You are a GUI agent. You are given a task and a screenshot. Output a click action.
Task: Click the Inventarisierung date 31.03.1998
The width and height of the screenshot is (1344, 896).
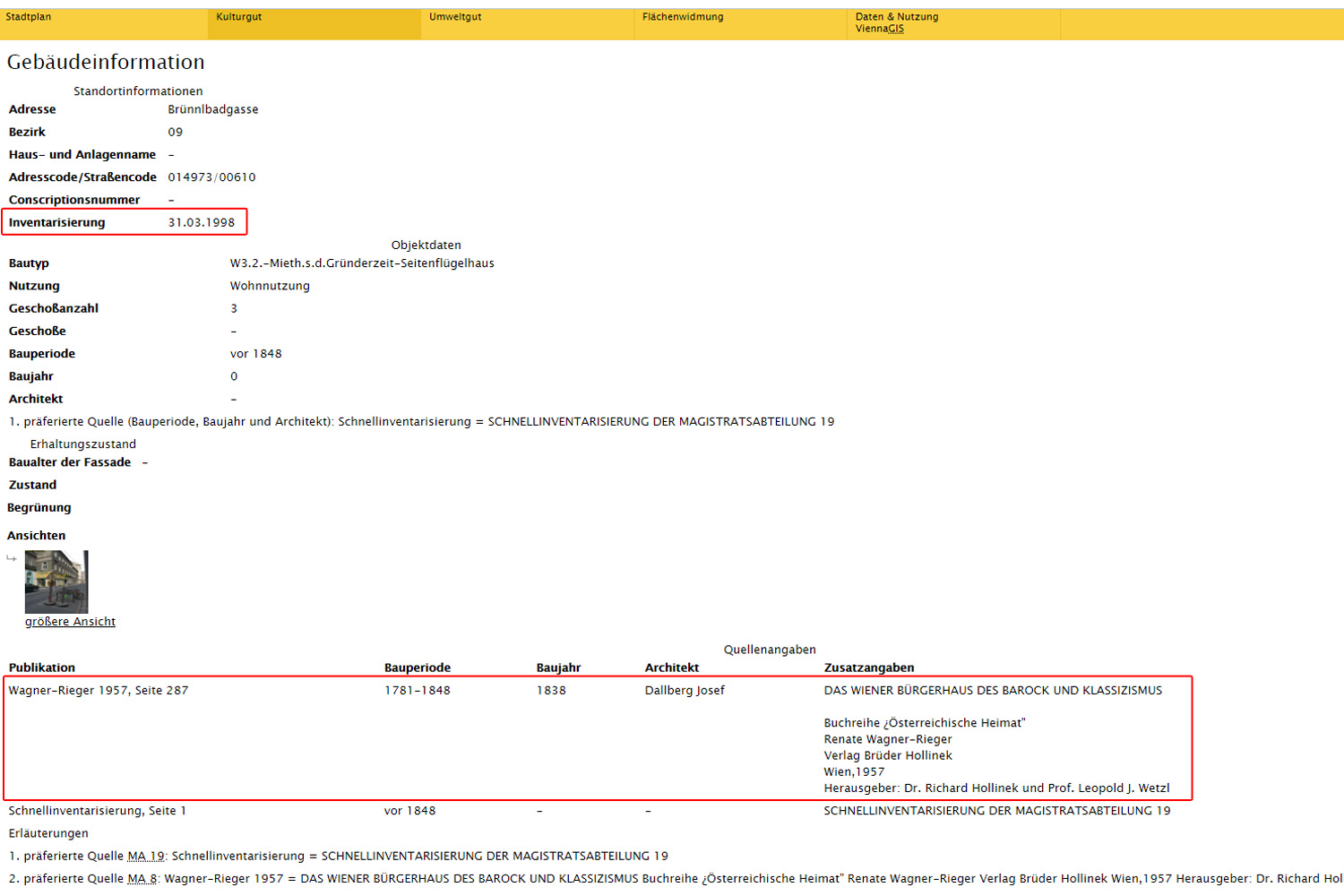tap(202, 222)
